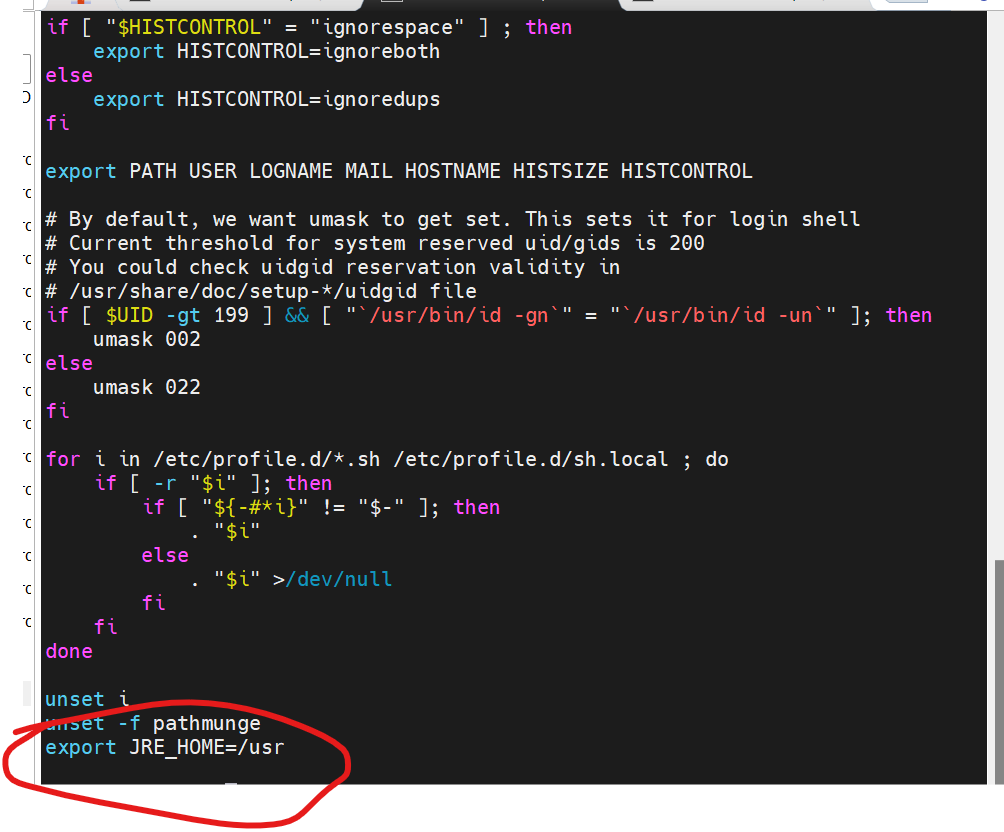Viewport: 1004px width, 832px height.
Task: Click the '# /usr/share/doc/setup-*/uidgid file' comment
Action: tap(261, 291)
